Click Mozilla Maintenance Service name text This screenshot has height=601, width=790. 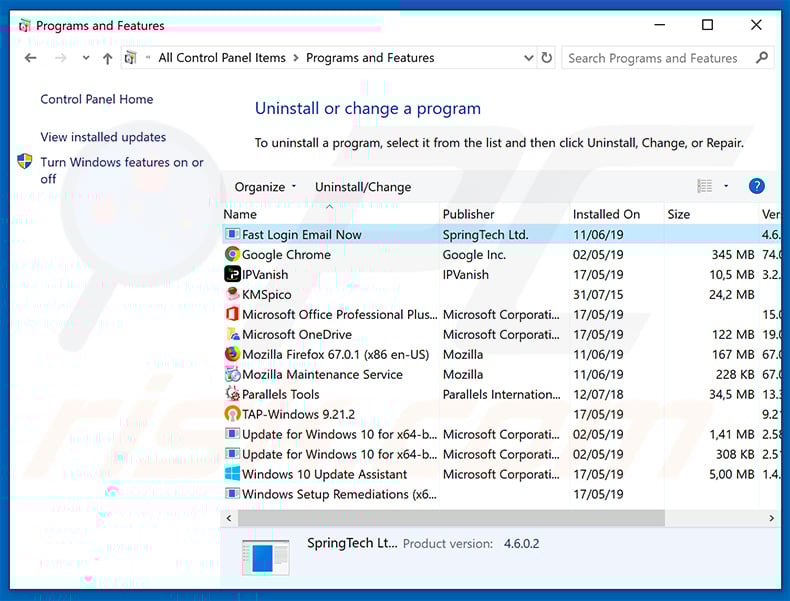(x=322, y=374)
